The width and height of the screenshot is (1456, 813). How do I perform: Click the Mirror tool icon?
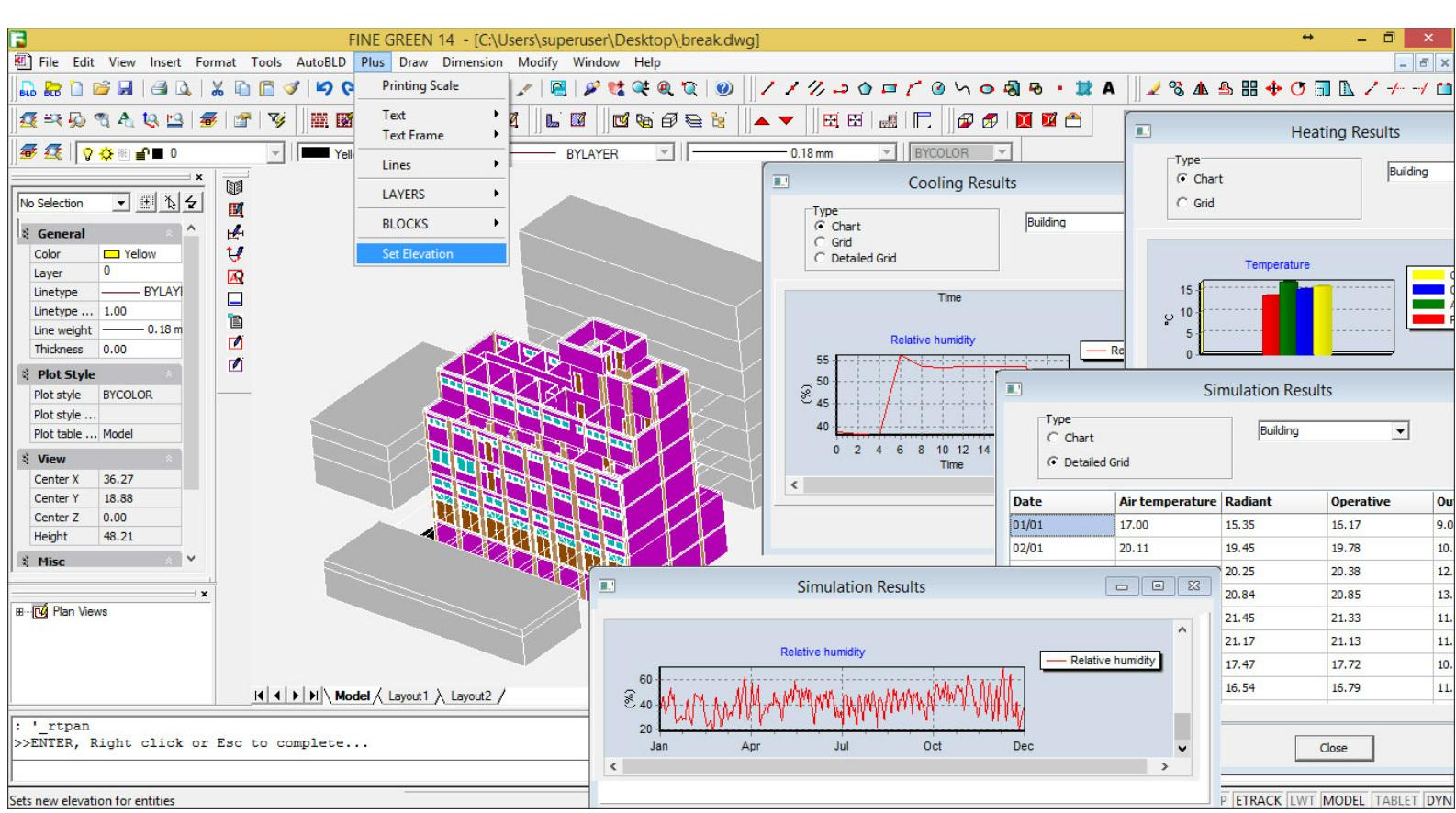[x=1201, y=89]
